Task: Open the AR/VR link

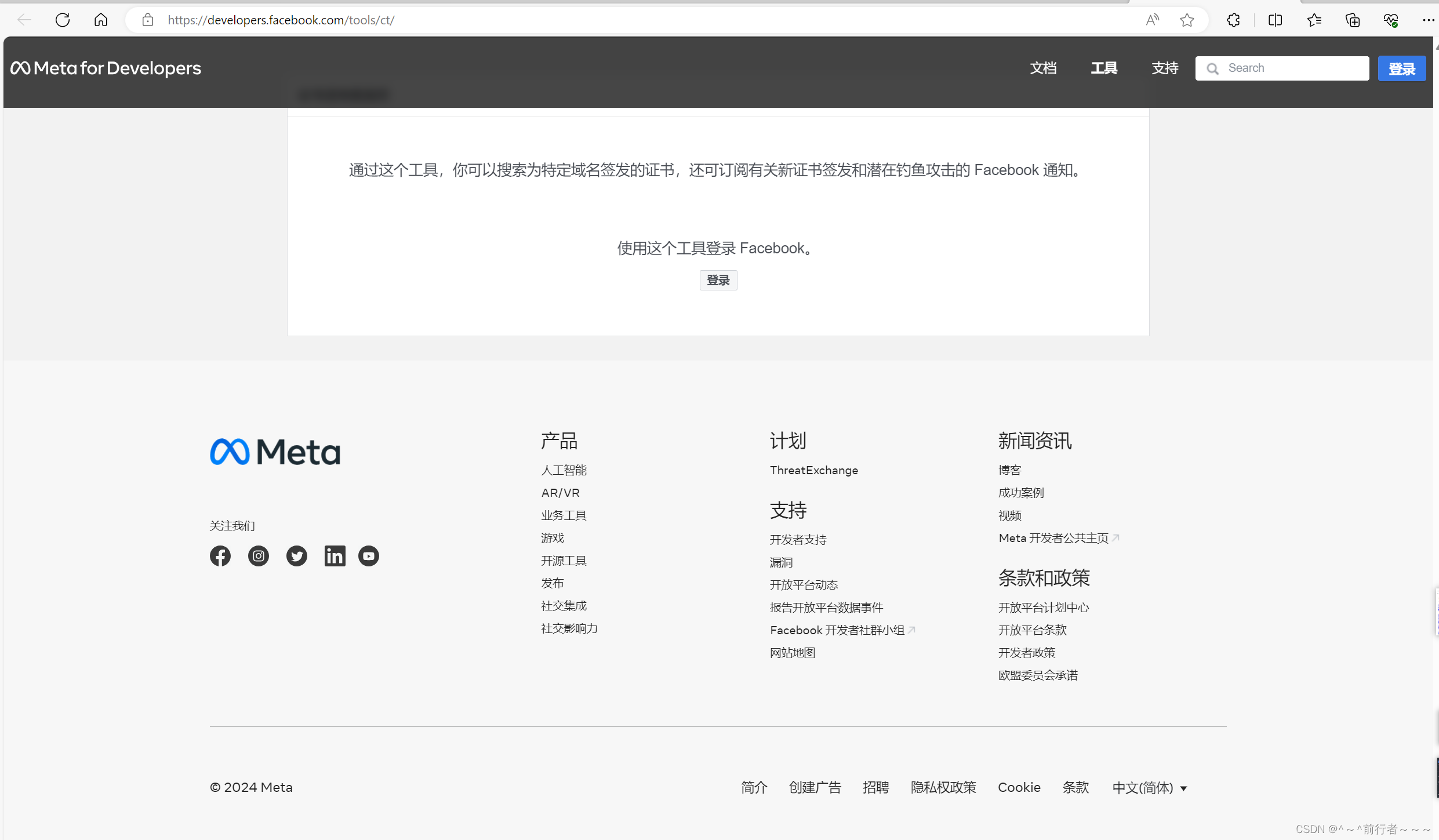Action: (561, 493)
